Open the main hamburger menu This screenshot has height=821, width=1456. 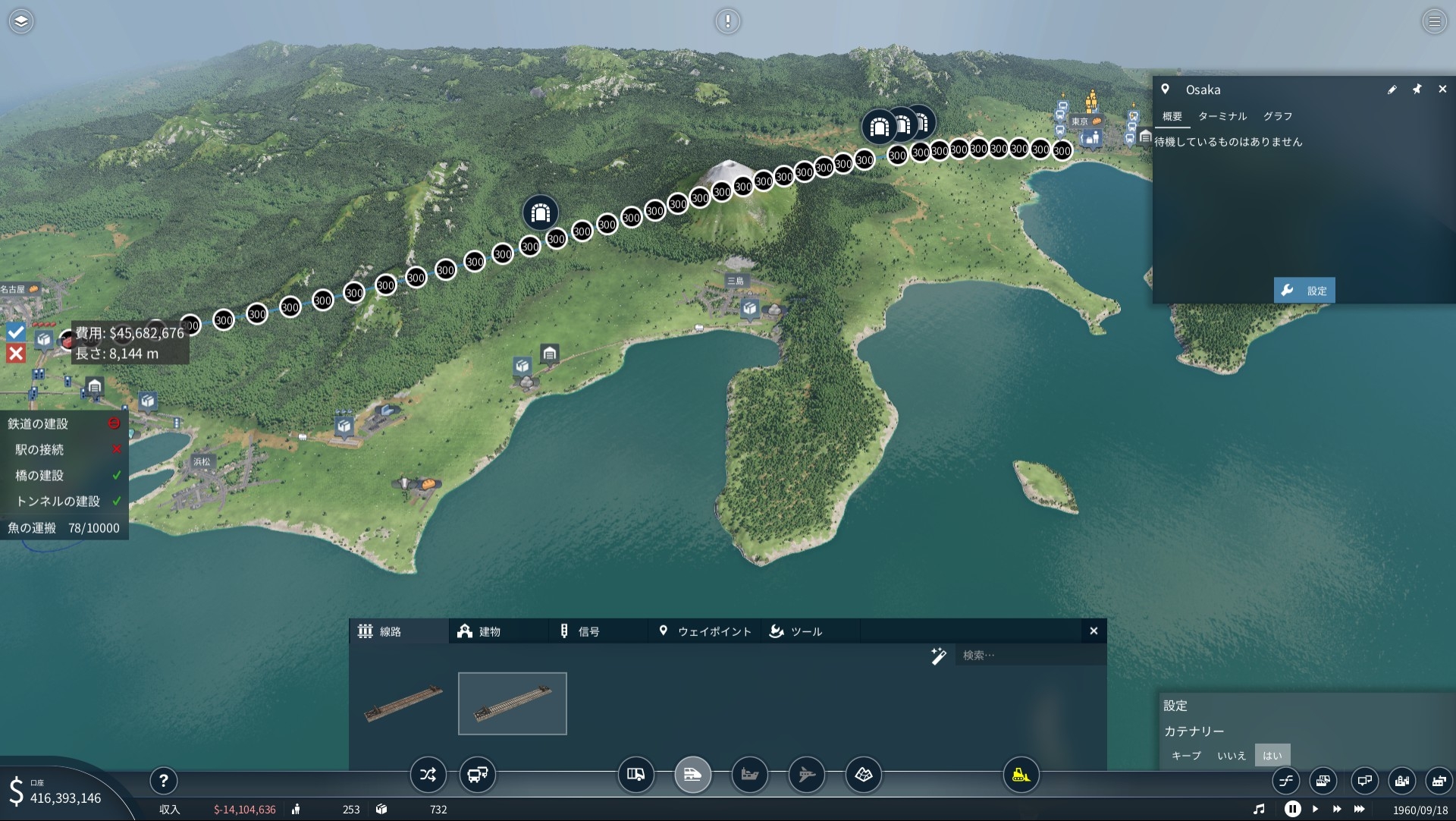[x=1434, y=21]
